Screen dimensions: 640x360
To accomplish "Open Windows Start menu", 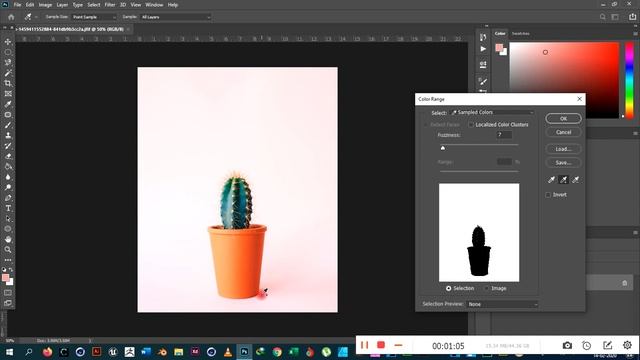I will click(9, 352).
